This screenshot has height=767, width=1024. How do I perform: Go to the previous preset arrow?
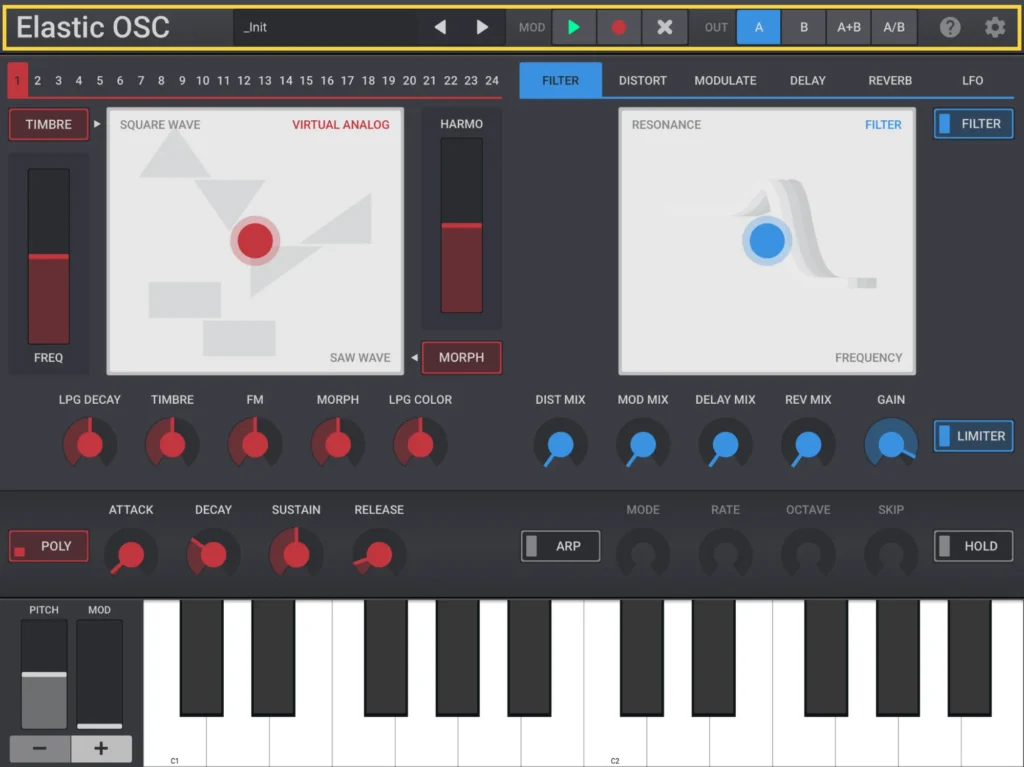[x=441, y=27]
